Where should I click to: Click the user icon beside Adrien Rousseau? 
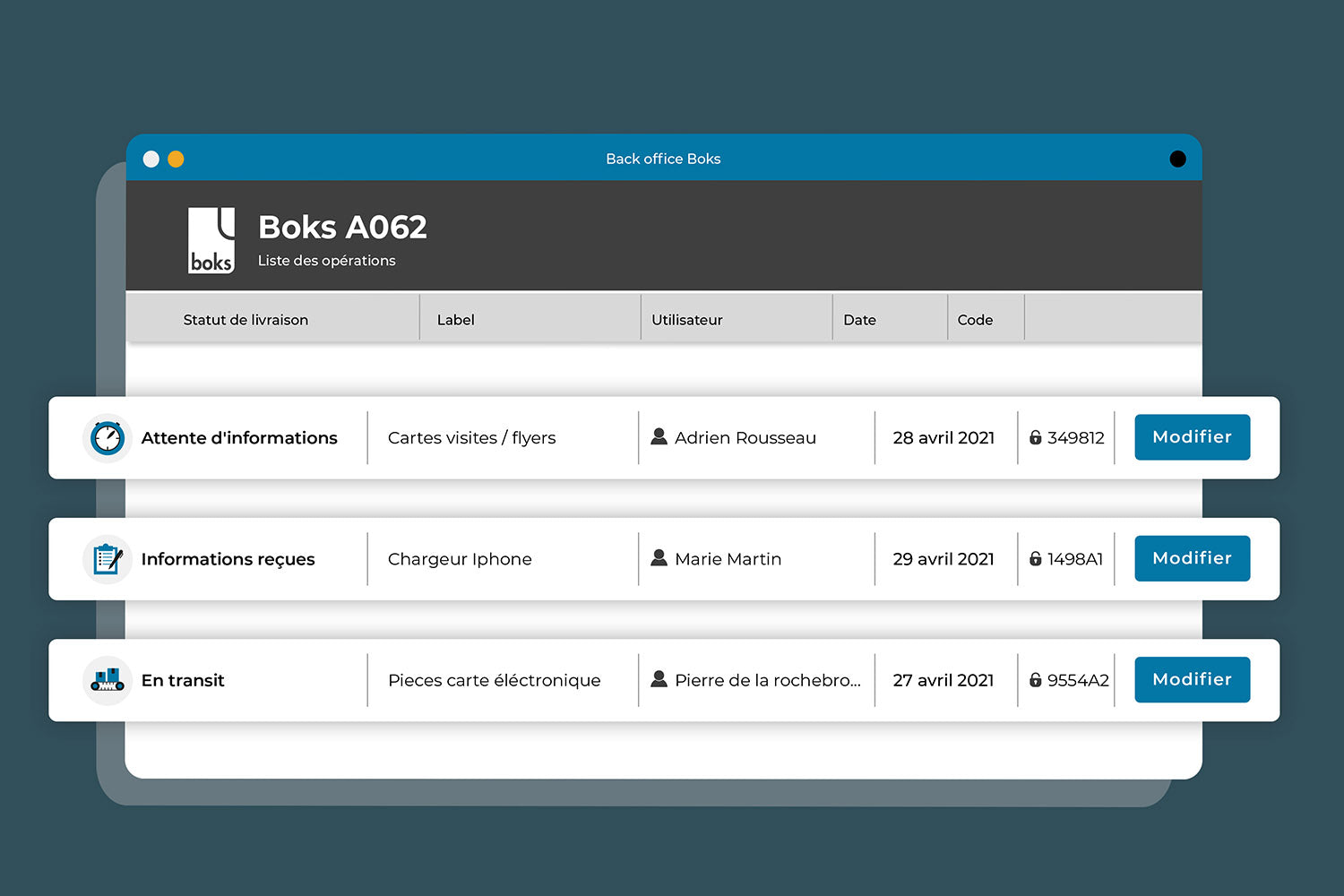click(x=659, y=437)
